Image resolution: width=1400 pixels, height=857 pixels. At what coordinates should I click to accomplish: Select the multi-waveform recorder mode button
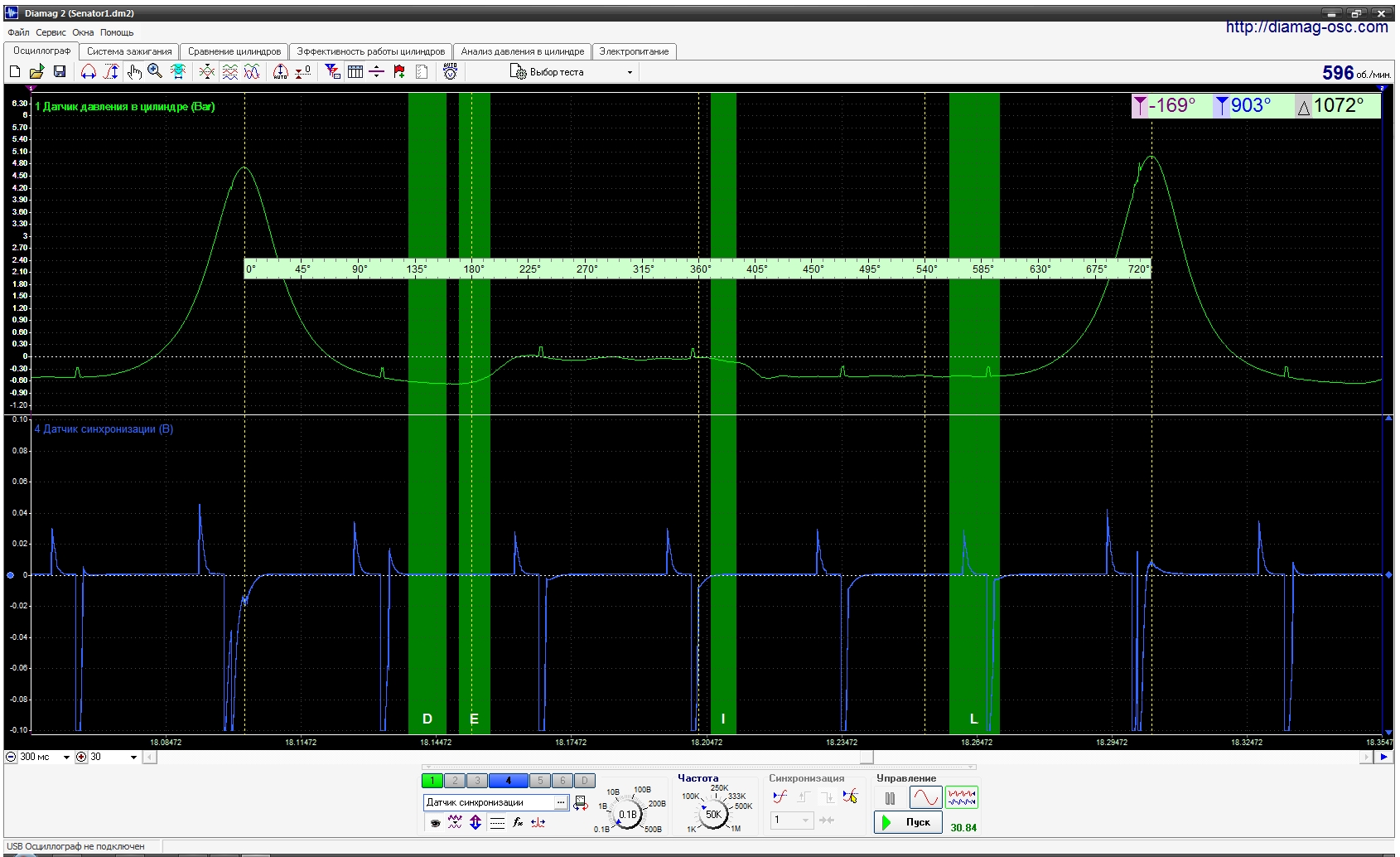pos(962,798)
